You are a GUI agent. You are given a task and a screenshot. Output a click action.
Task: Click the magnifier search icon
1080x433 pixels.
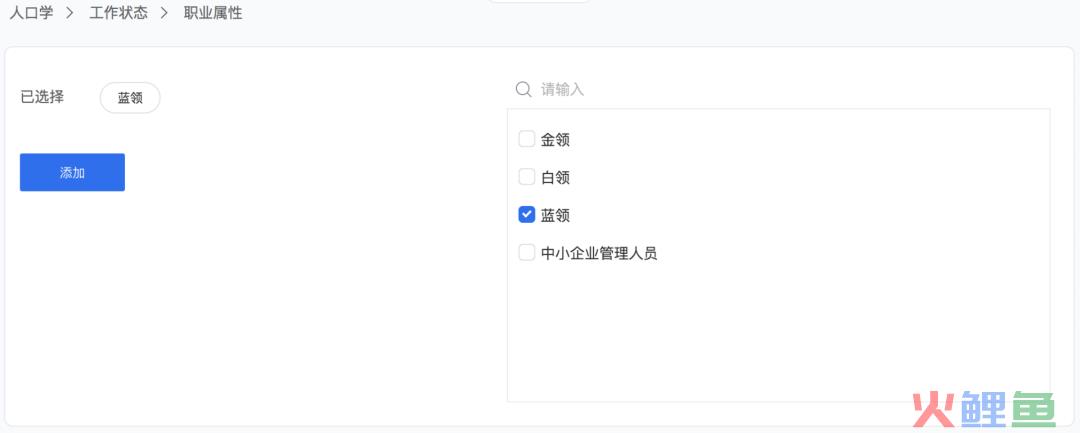(523, 89)
